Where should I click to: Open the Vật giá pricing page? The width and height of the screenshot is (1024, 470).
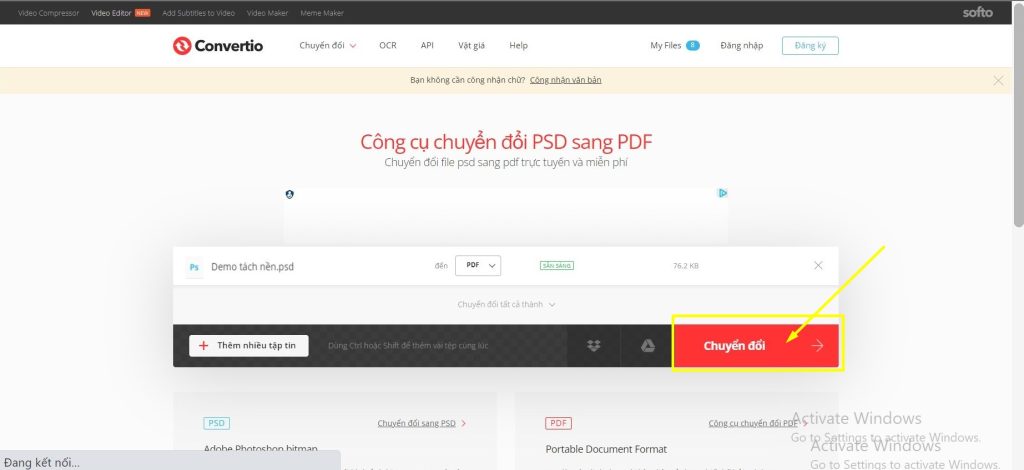coord(472,46)
